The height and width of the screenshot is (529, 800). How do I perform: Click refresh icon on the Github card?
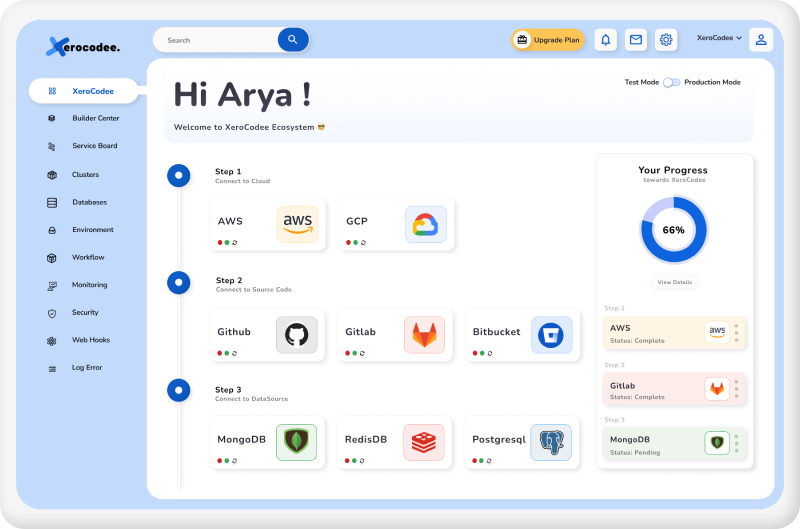(x=234, y=353)
